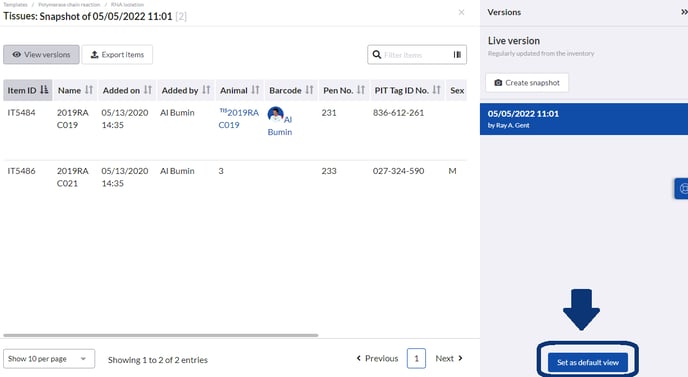This screenshot has width=688, height=377.
Task: Click PIT tag 836-612-261 cell
Action: click(x=398, y=112)
